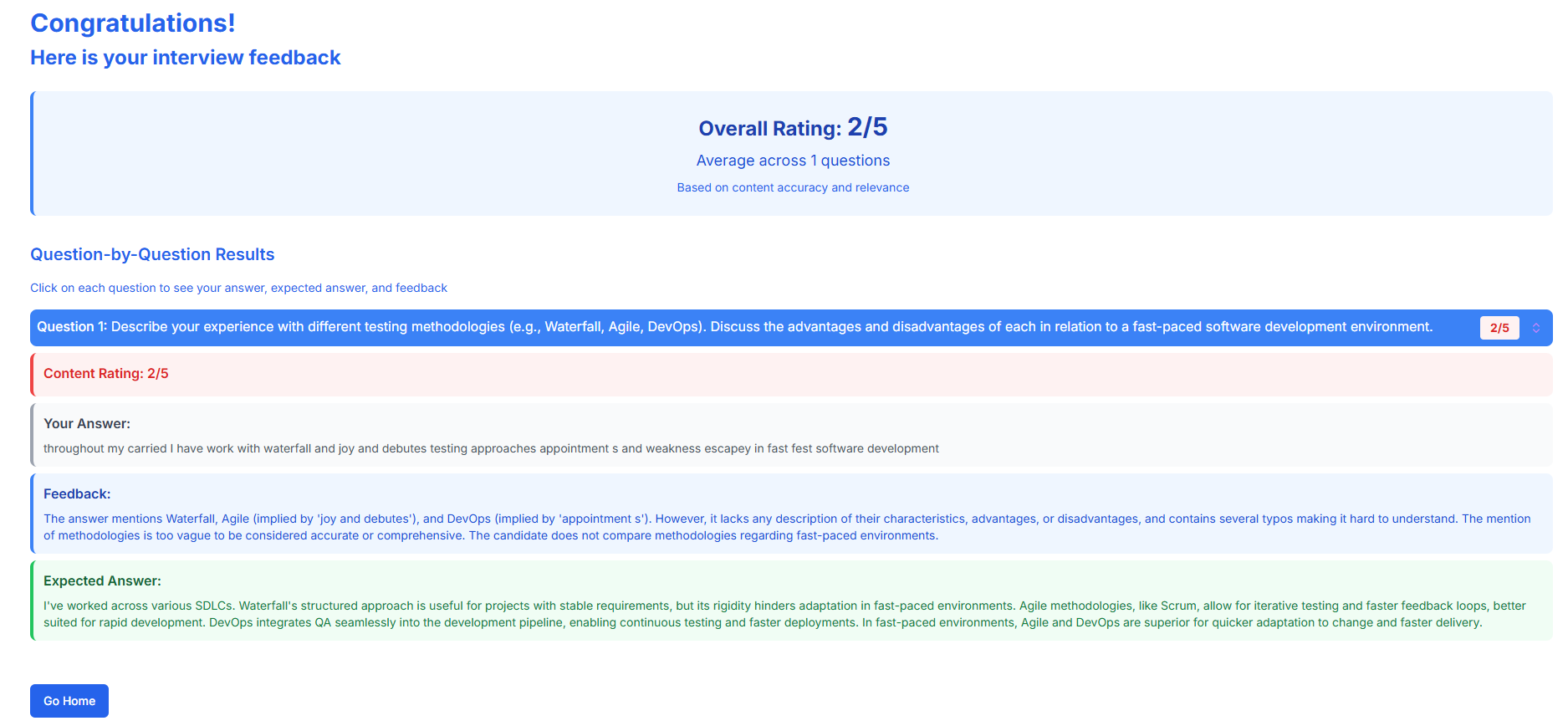Collapse Question 1 using the chevron icon

1536,328
